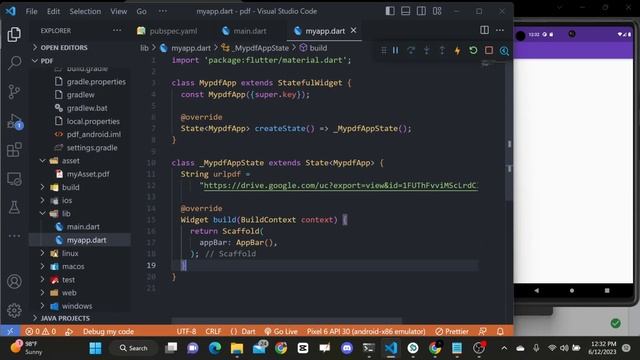The image size is (640, 360).
Task: Click the build breadcrumb item
Action: [313, 48]
